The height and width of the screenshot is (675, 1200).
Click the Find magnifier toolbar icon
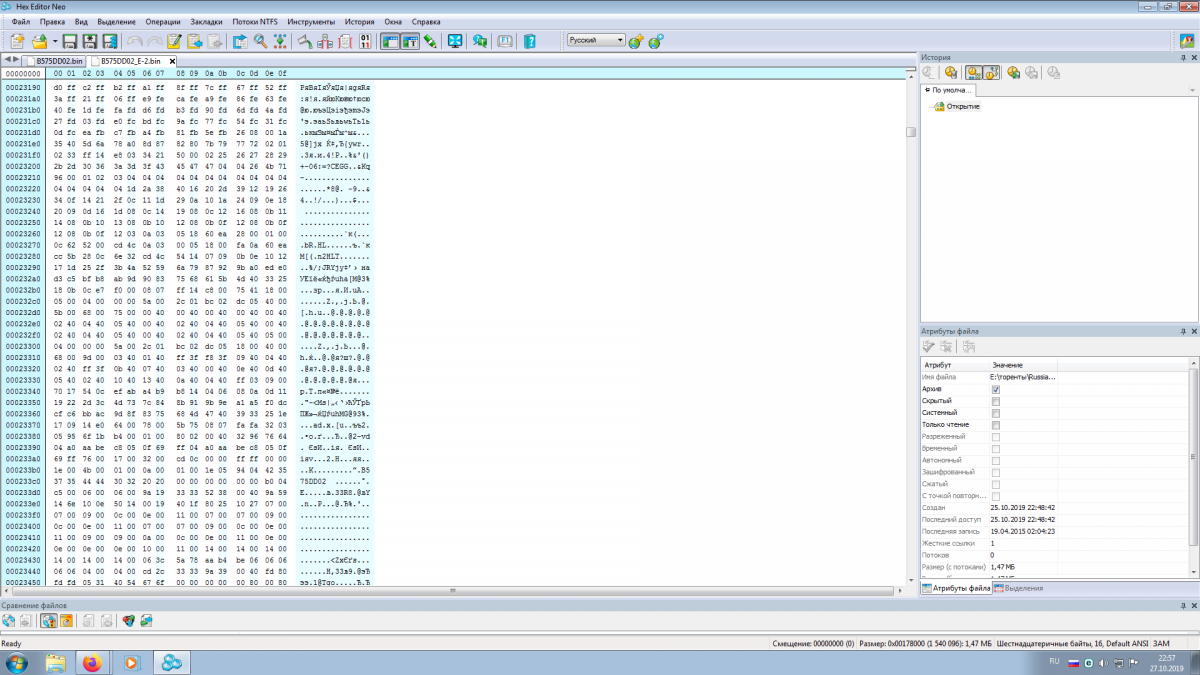coord(260,41)
